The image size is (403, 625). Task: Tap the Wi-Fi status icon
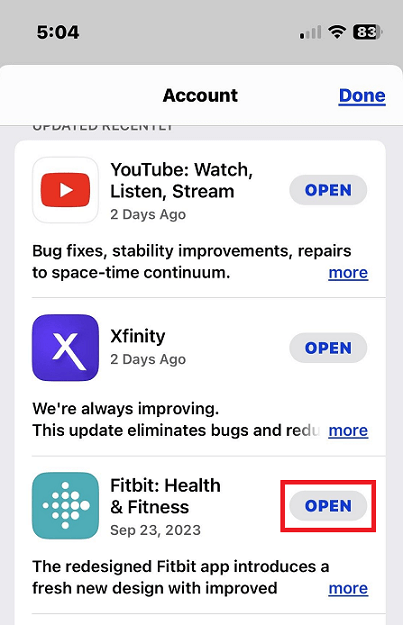pyautogui.click(x=337, y=31)
